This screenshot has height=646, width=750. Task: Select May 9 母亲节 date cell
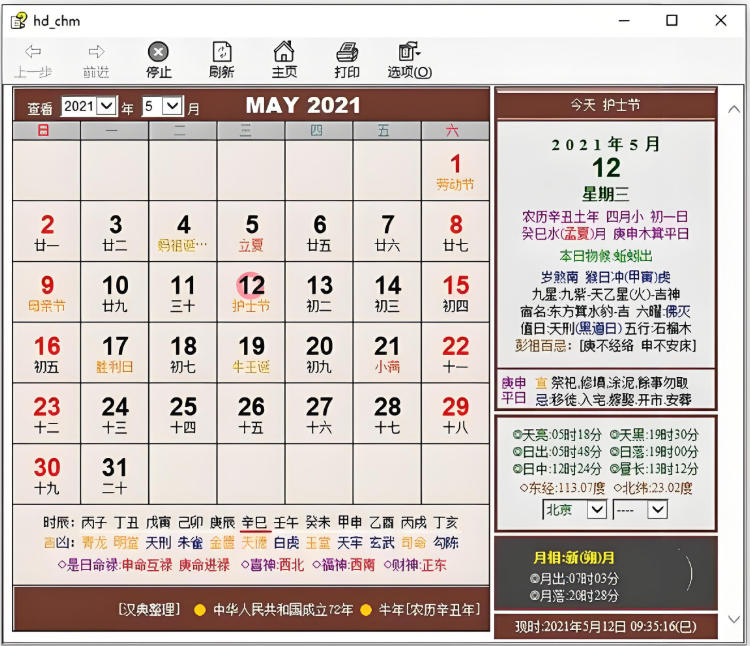pyautogui.click(x=47, y=292)
